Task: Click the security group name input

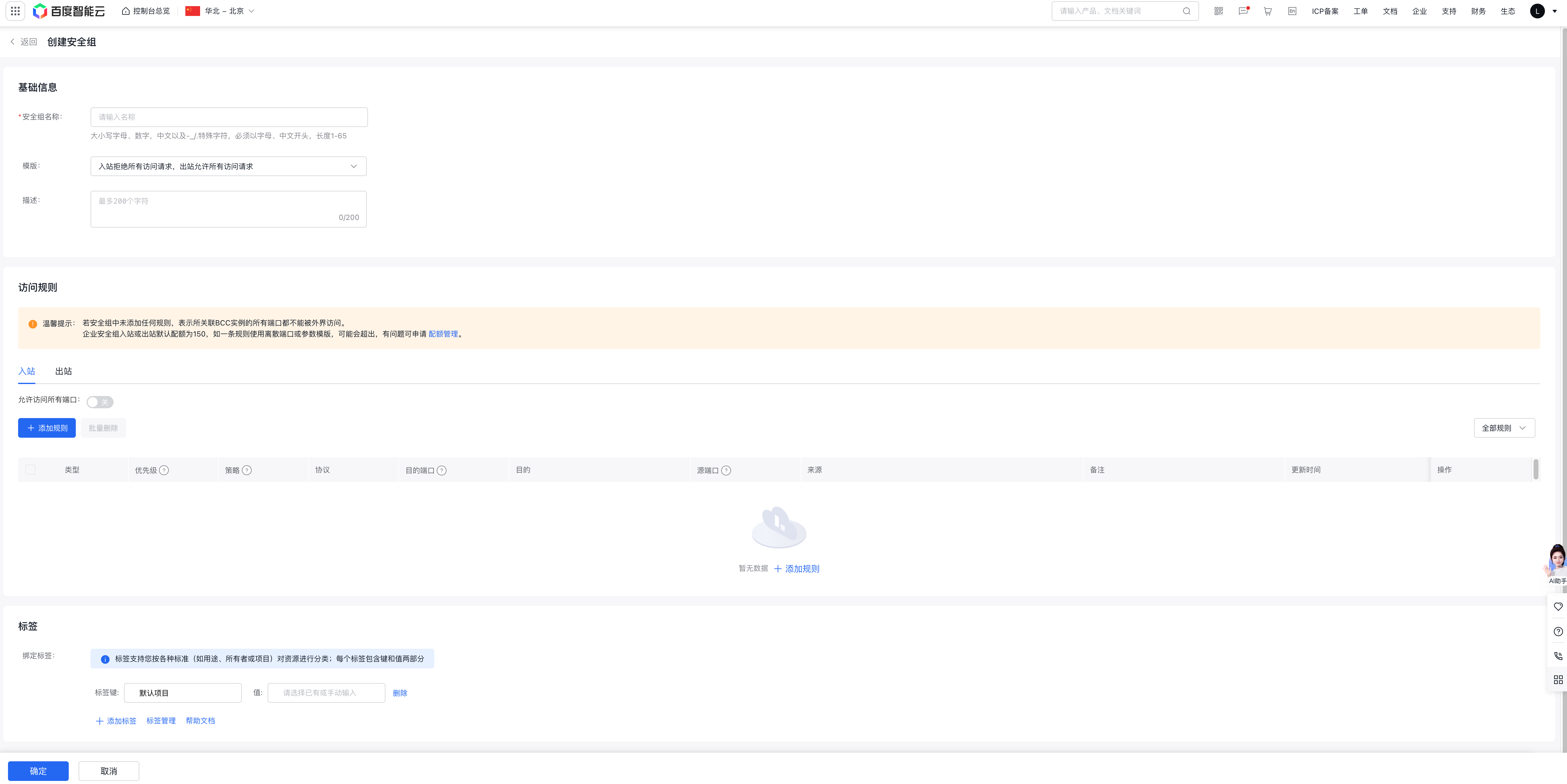Action: tap(229, 117)
